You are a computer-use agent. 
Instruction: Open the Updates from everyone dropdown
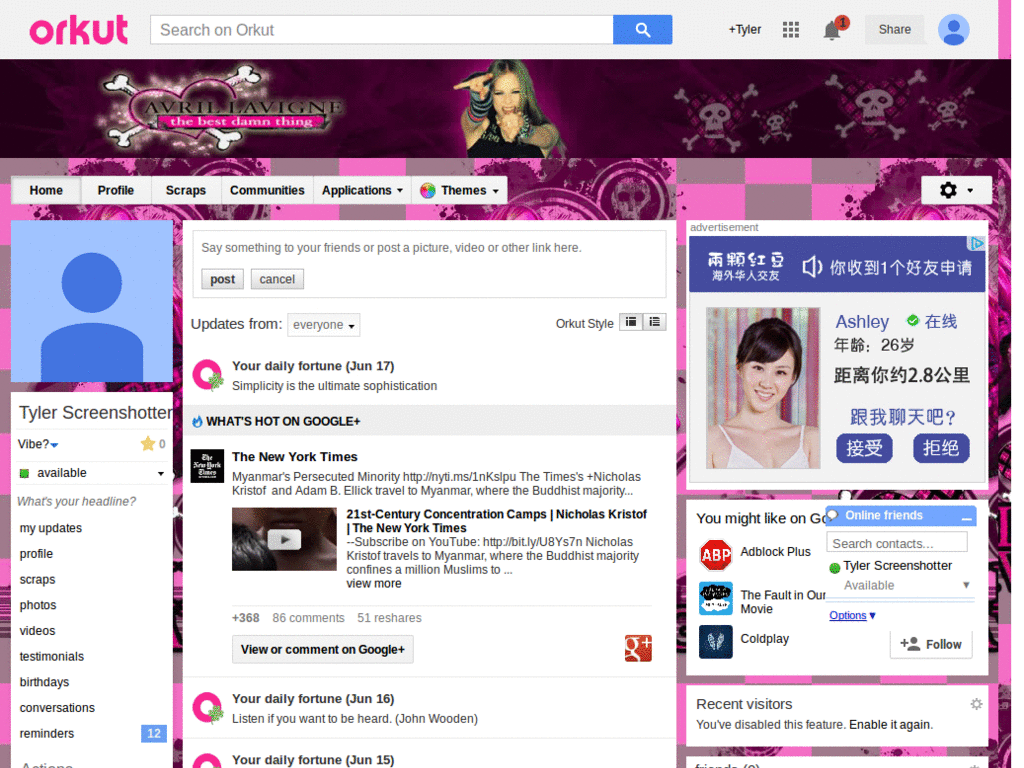(x=323, y=325)
